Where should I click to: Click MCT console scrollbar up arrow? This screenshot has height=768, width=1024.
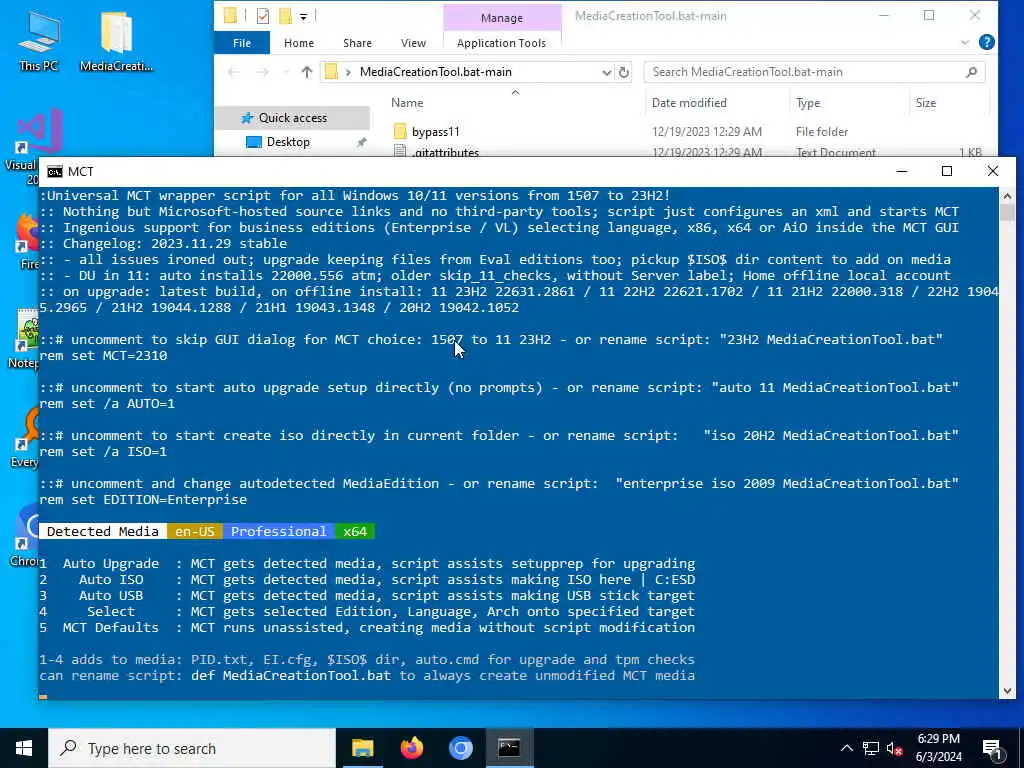pyautogui.click(x=1006, y=195)
